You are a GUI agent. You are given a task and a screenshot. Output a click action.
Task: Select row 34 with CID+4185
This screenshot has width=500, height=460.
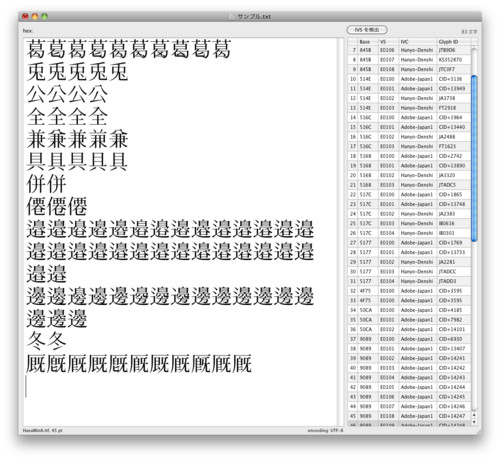[x=409, y=310]
